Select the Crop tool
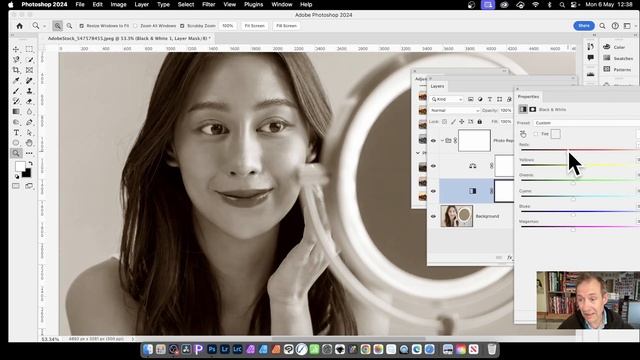 tap(16, 70)
